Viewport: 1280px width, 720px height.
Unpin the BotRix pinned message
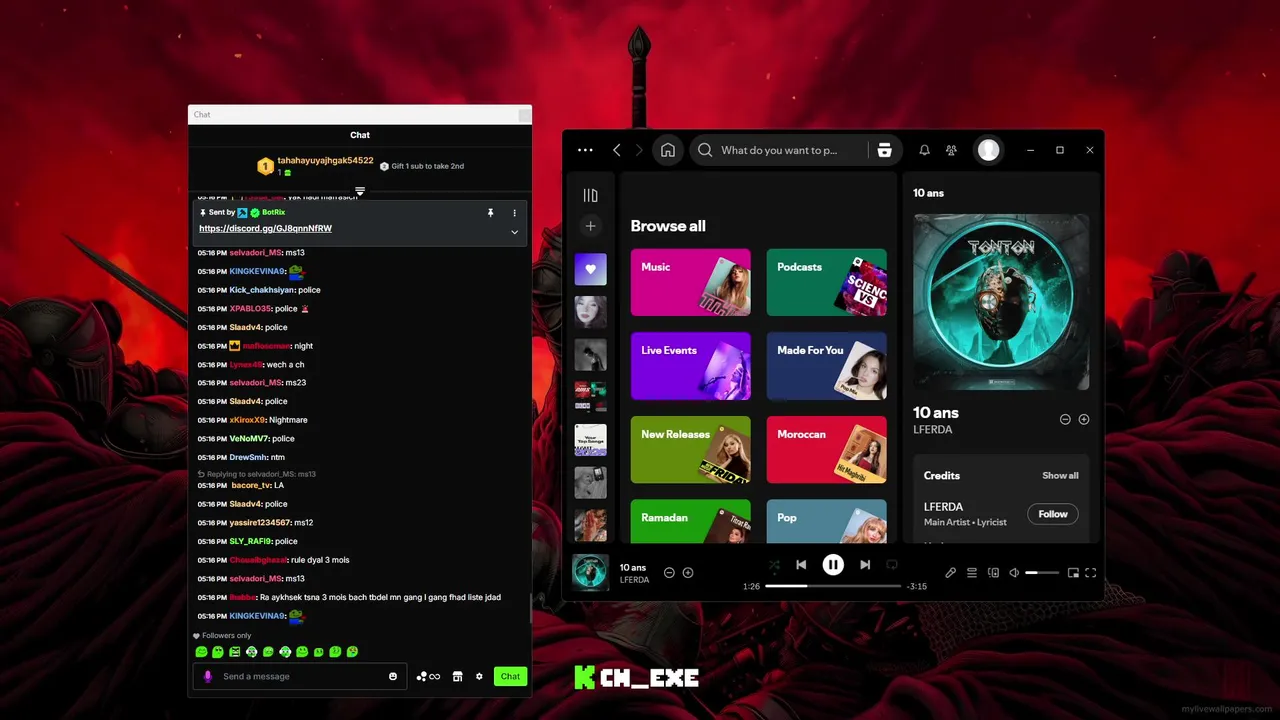490,213
